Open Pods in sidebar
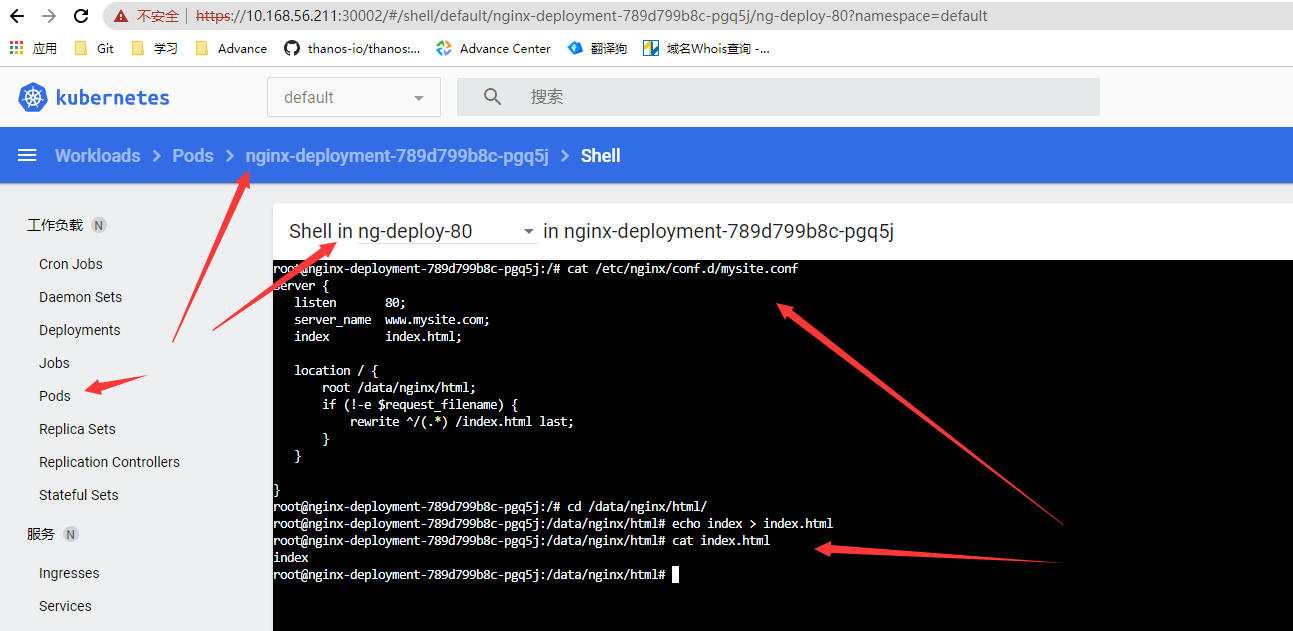Viewport: 1293px width, 631px height. coord(55,396)
